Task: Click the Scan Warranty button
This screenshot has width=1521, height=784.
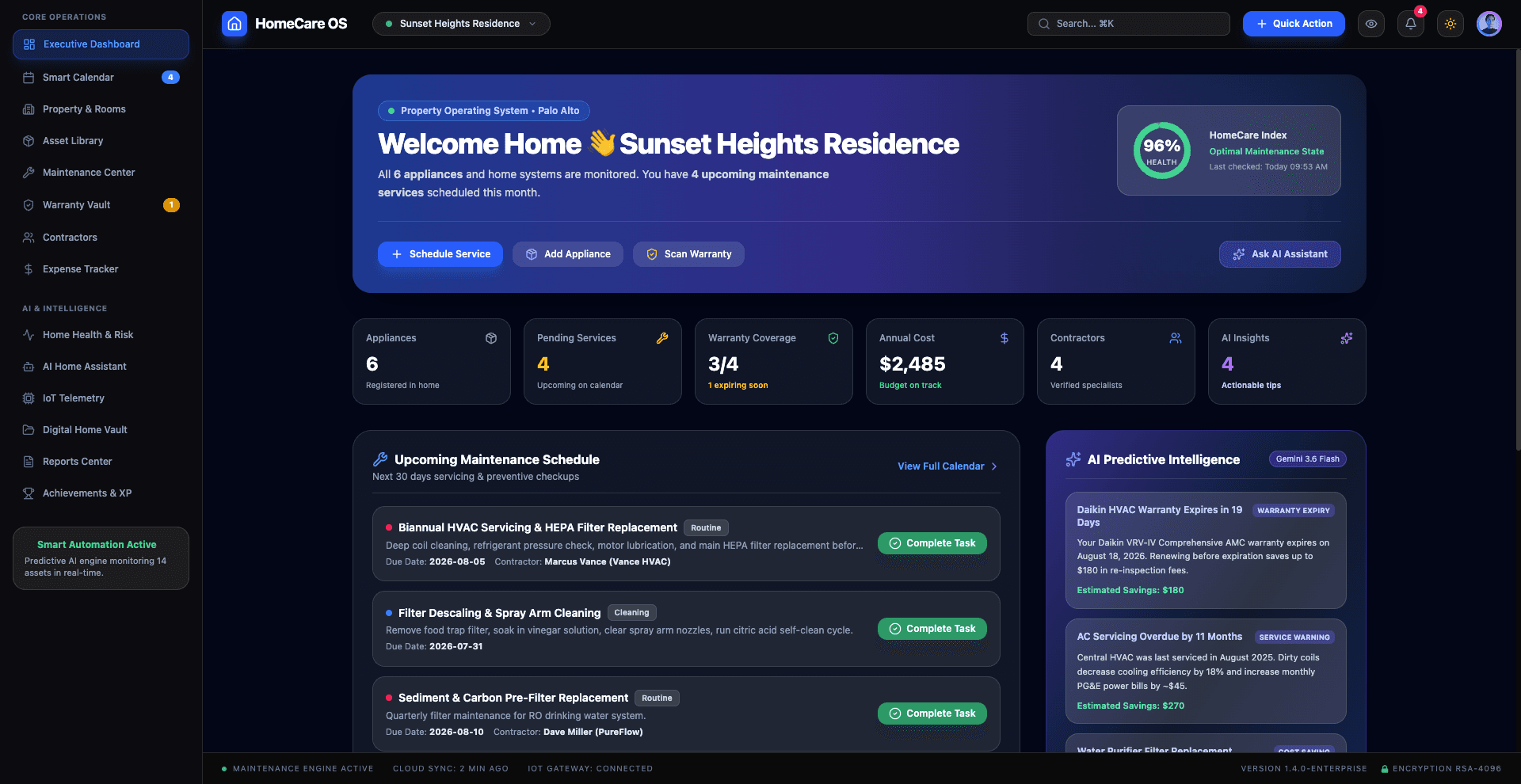Action: coord(688,254)
